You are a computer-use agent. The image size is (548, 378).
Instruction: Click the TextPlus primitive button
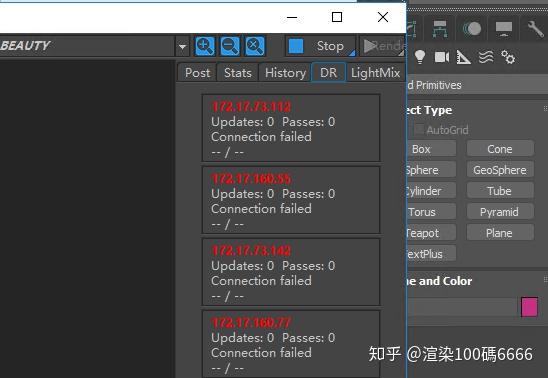[431, 254]
